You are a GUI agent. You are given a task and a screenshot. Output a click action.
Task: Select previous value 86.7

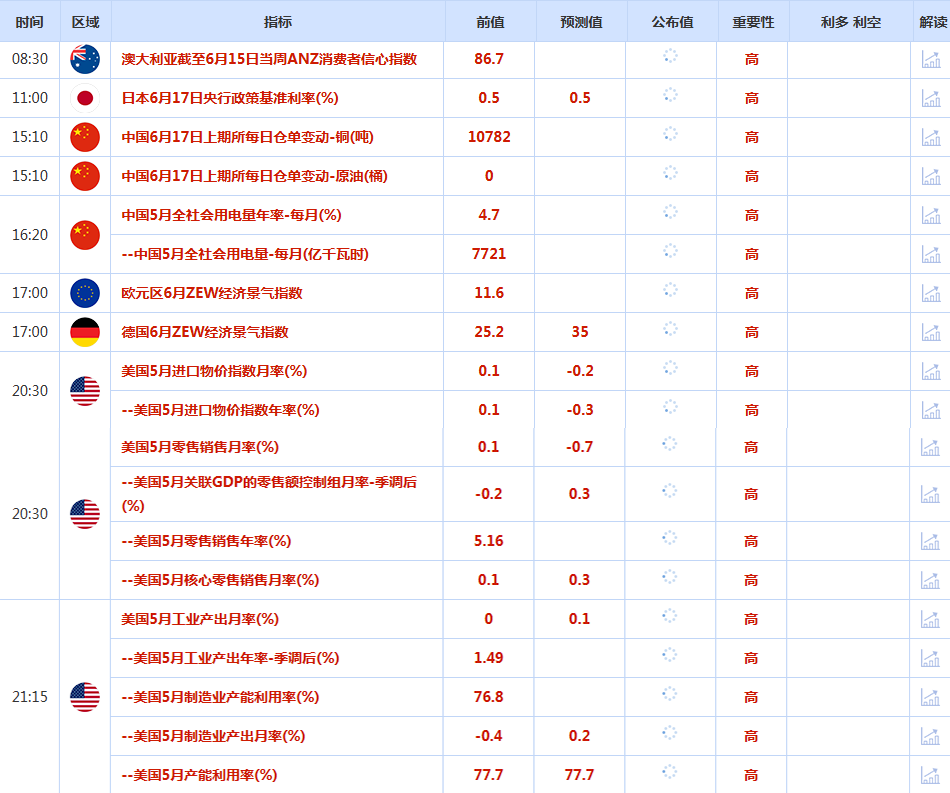489,59
